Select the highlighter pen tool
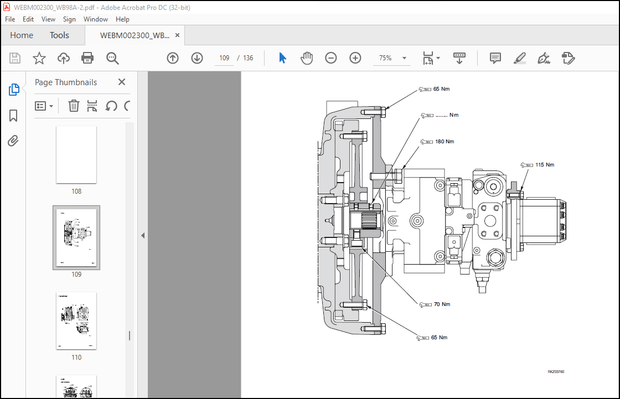 (520, 58)
